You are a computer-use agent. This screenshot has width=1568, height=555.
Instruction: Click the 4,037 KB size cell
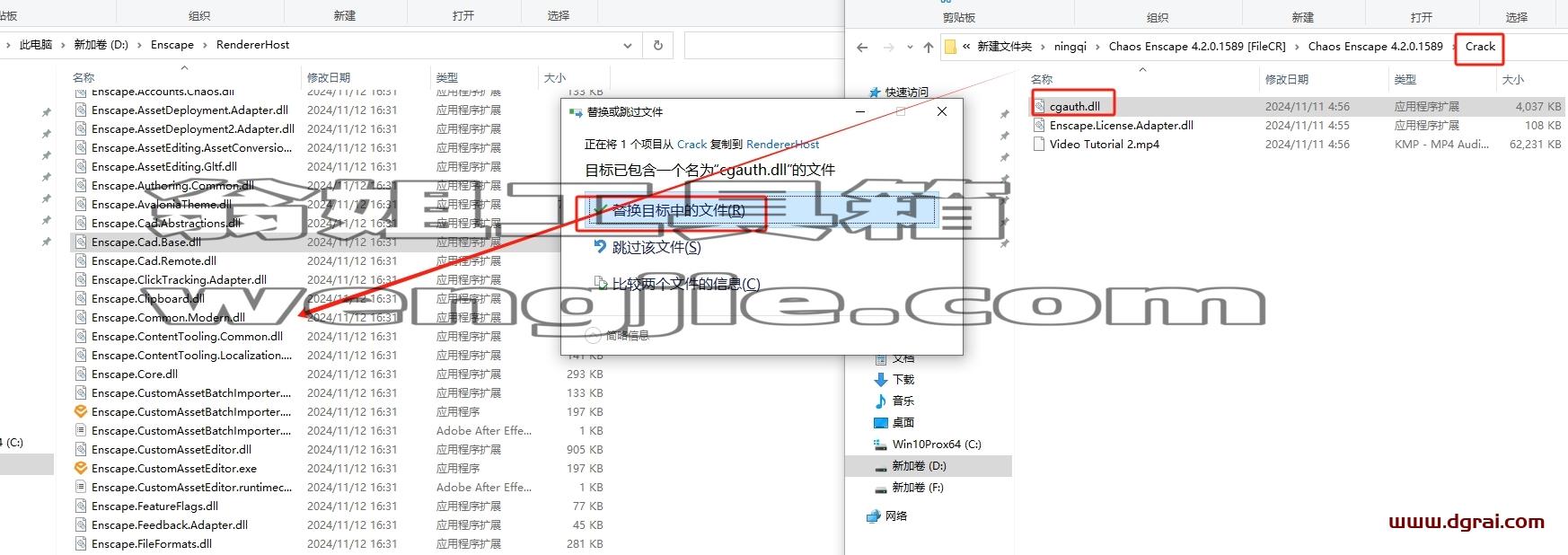(x=1538, y=107)
